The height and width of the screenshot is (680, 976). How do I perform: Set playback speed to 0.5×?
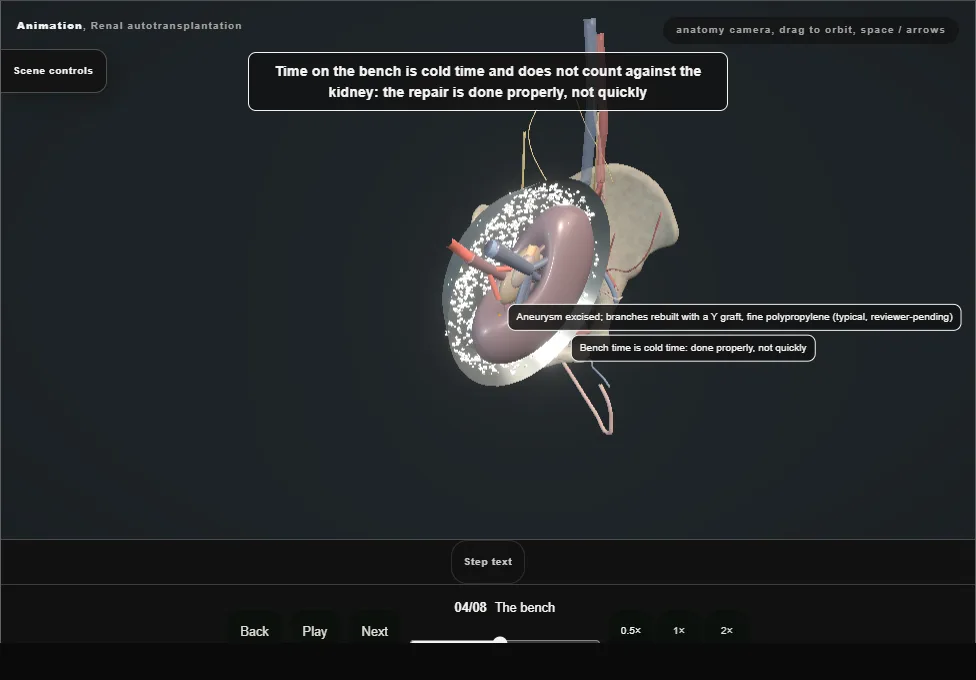(631, 630)
